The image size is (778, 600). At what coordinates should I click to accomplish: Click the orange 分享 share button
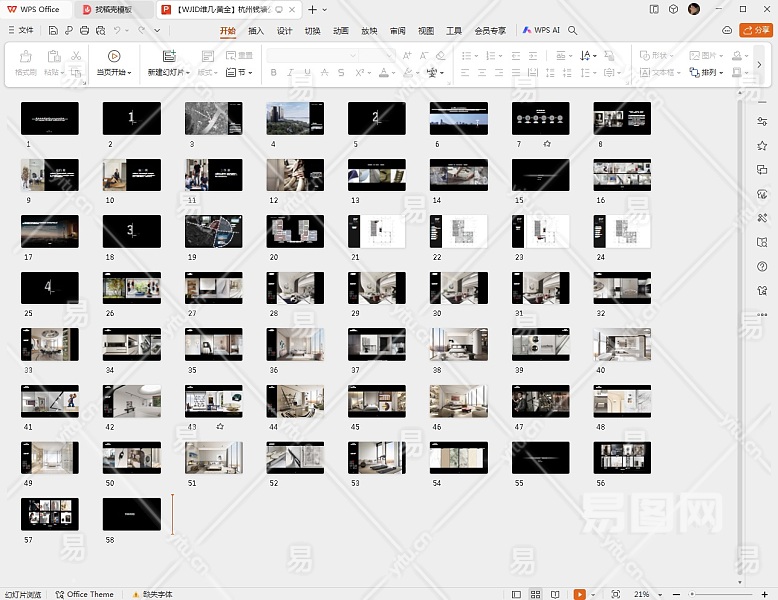point(755,31)
